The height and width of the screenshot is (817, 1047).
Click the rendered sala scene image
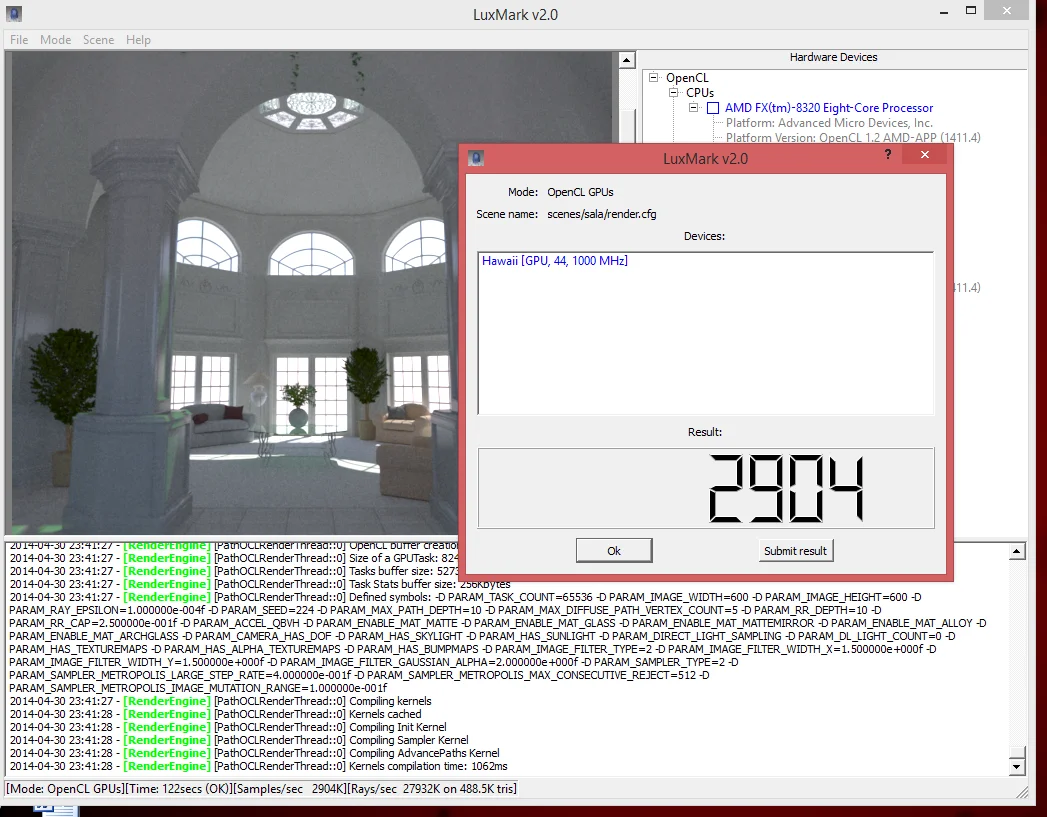[234, 294]
